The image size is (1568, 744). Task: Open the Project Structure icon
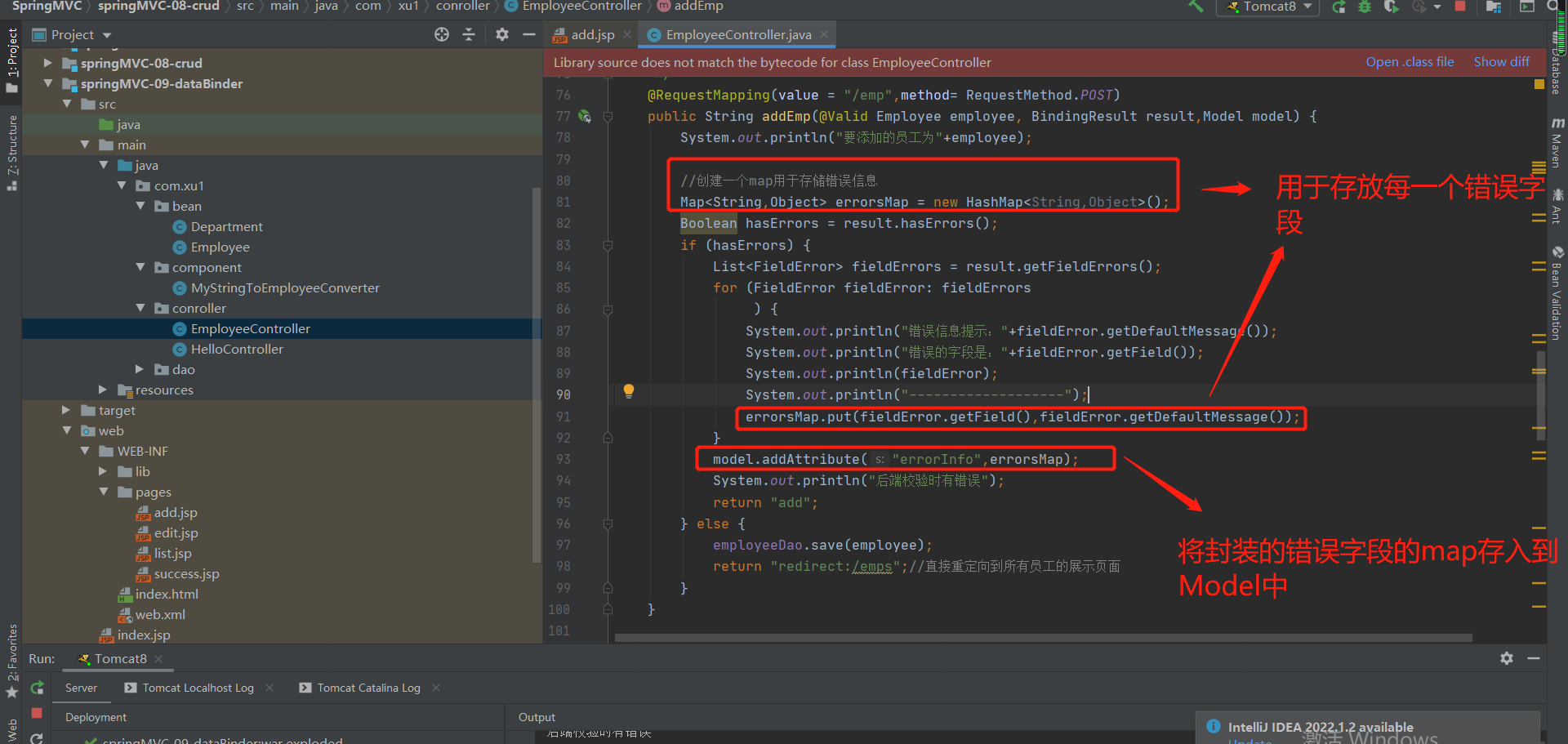(x=1494, y=7)
